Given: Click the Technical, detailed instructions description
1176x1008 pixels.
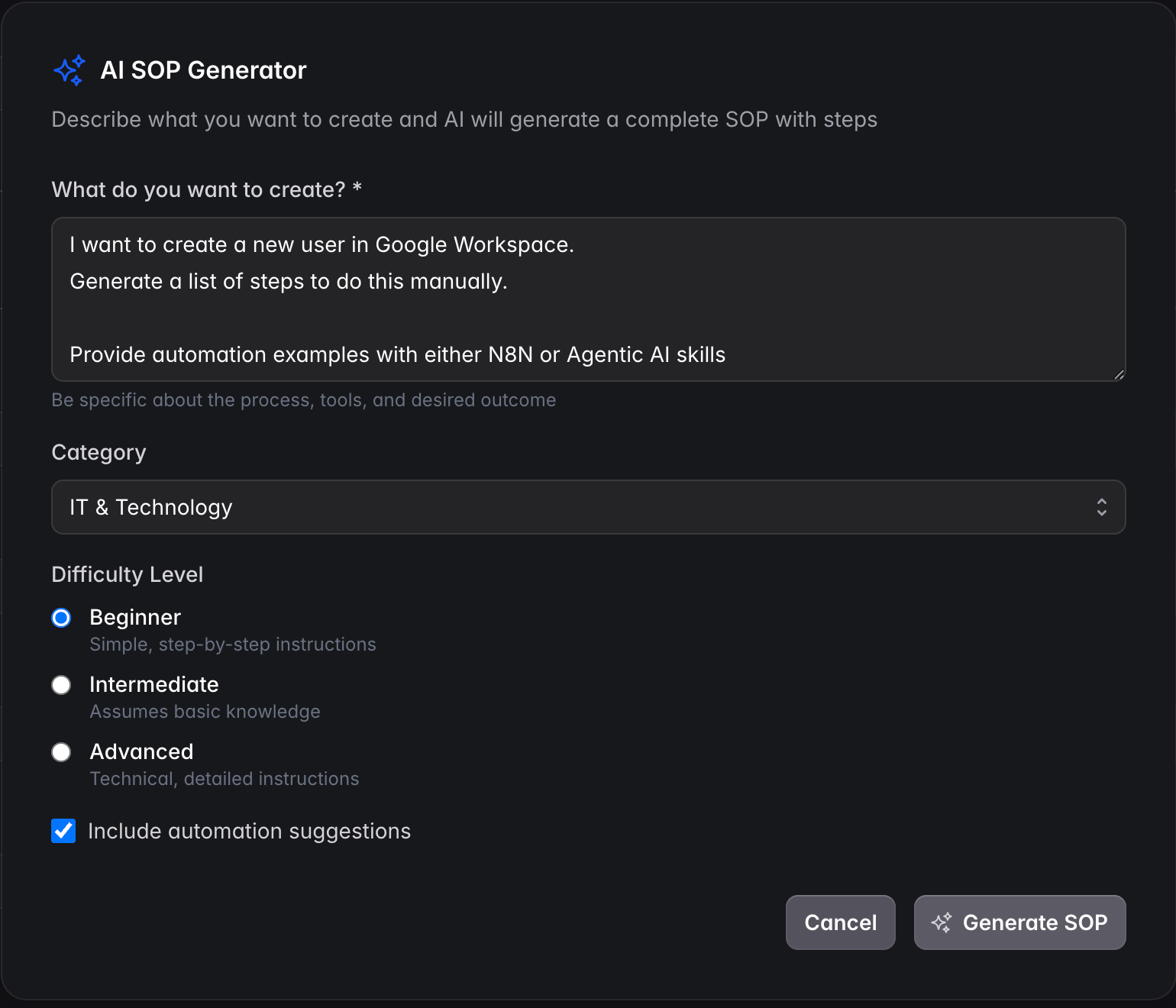Looking at the screenshot, I should coord(225,779).
